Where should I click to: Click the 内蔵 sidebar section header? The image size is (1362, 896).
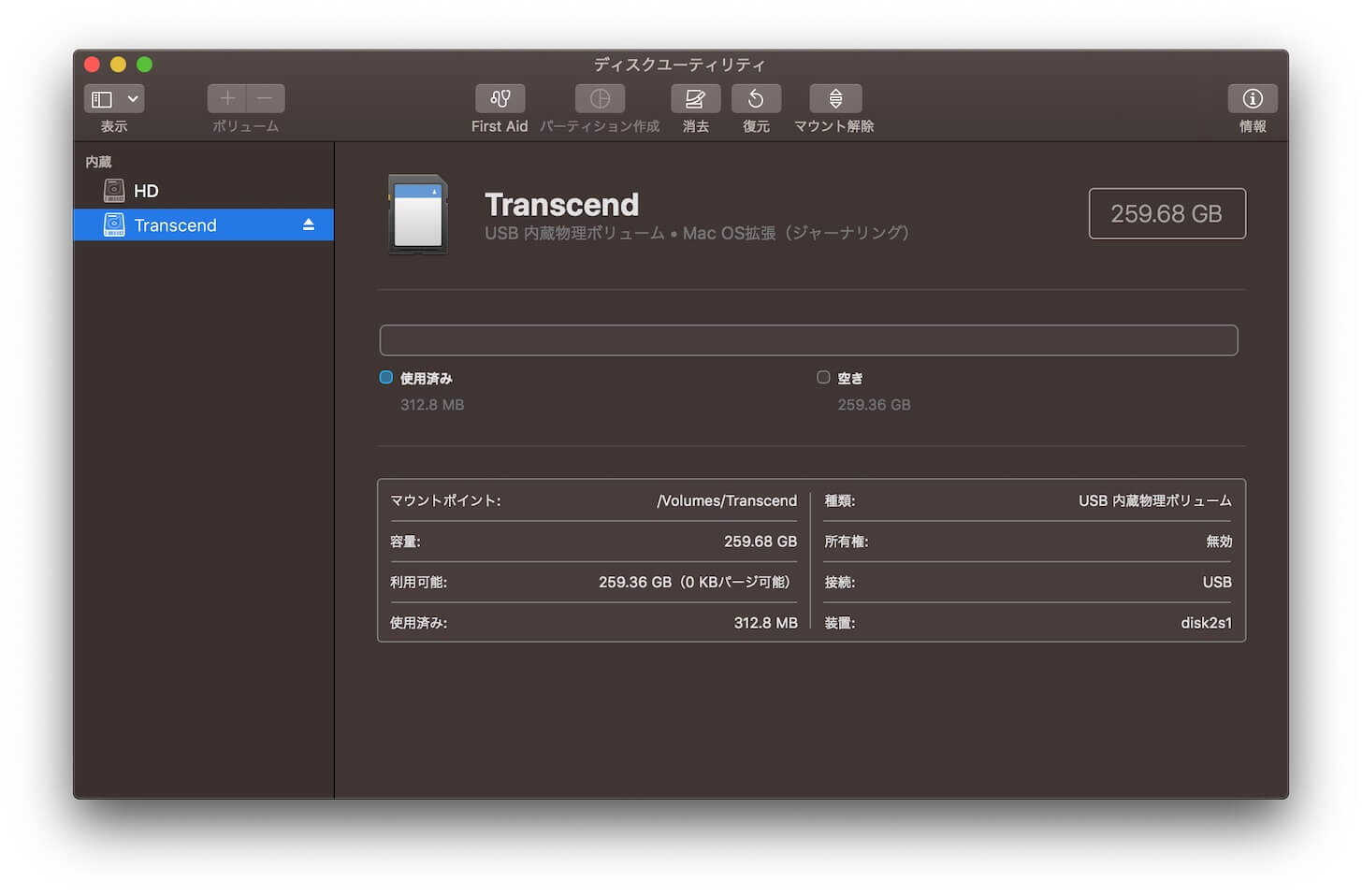tap(98, 162)
